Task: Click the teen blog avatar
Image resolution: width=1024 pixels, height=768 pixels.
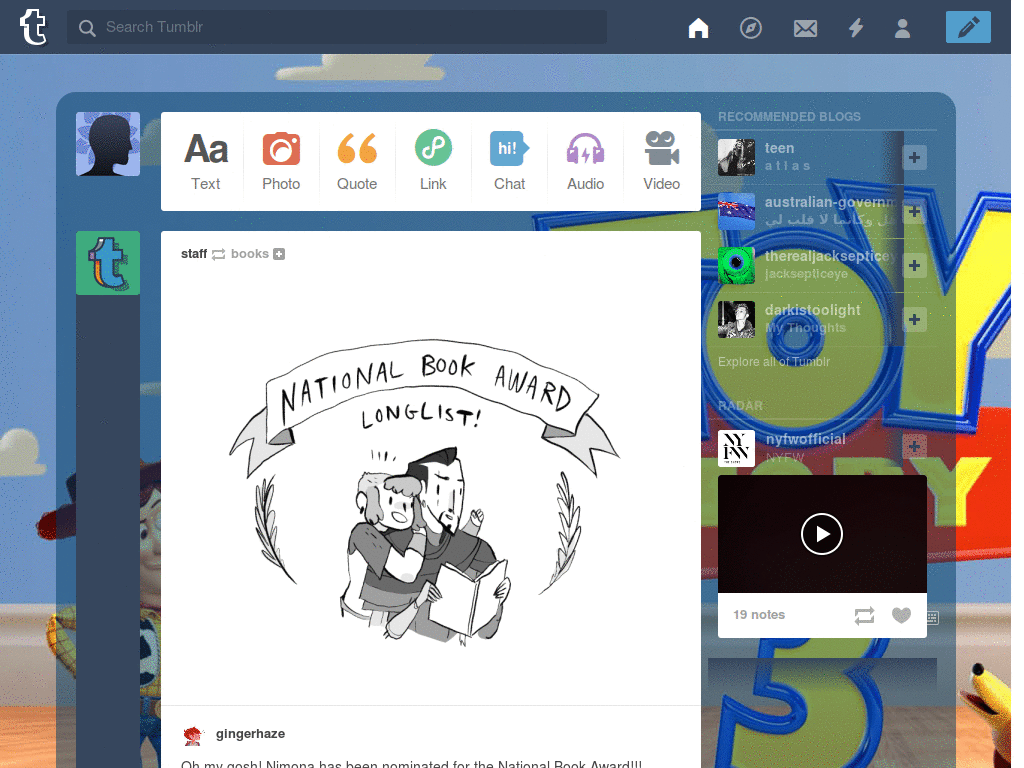Action: (x=736, y=157)
